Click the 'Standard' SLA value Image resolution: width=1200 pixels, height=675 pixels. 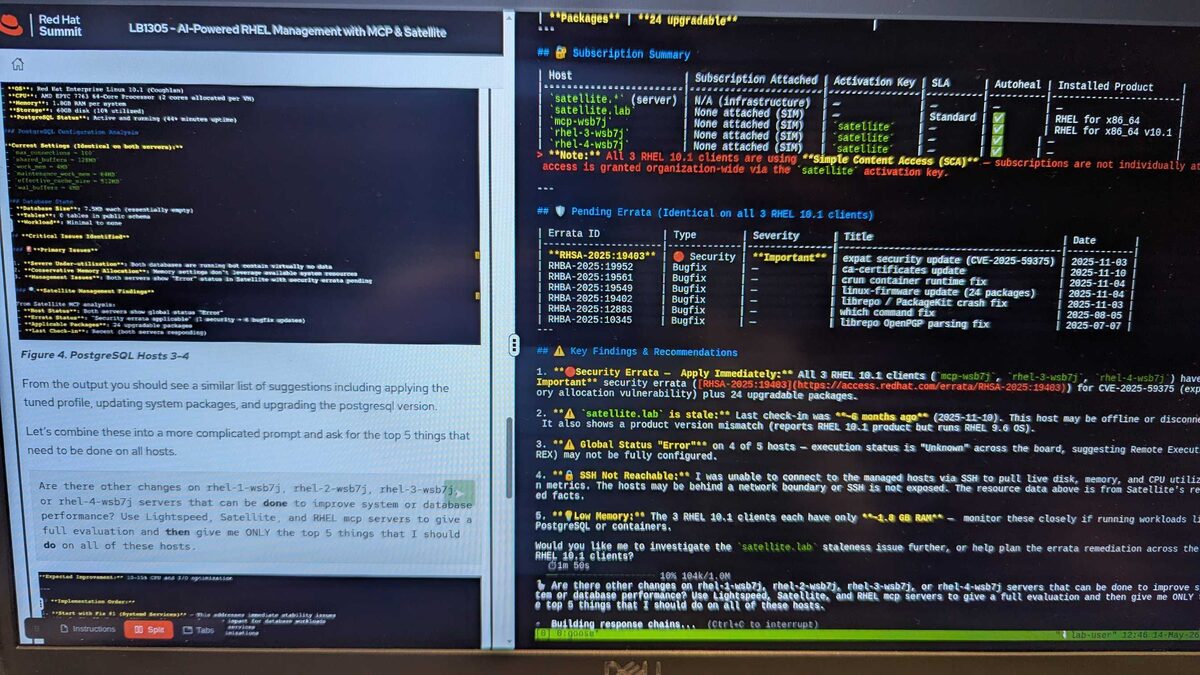952,117
